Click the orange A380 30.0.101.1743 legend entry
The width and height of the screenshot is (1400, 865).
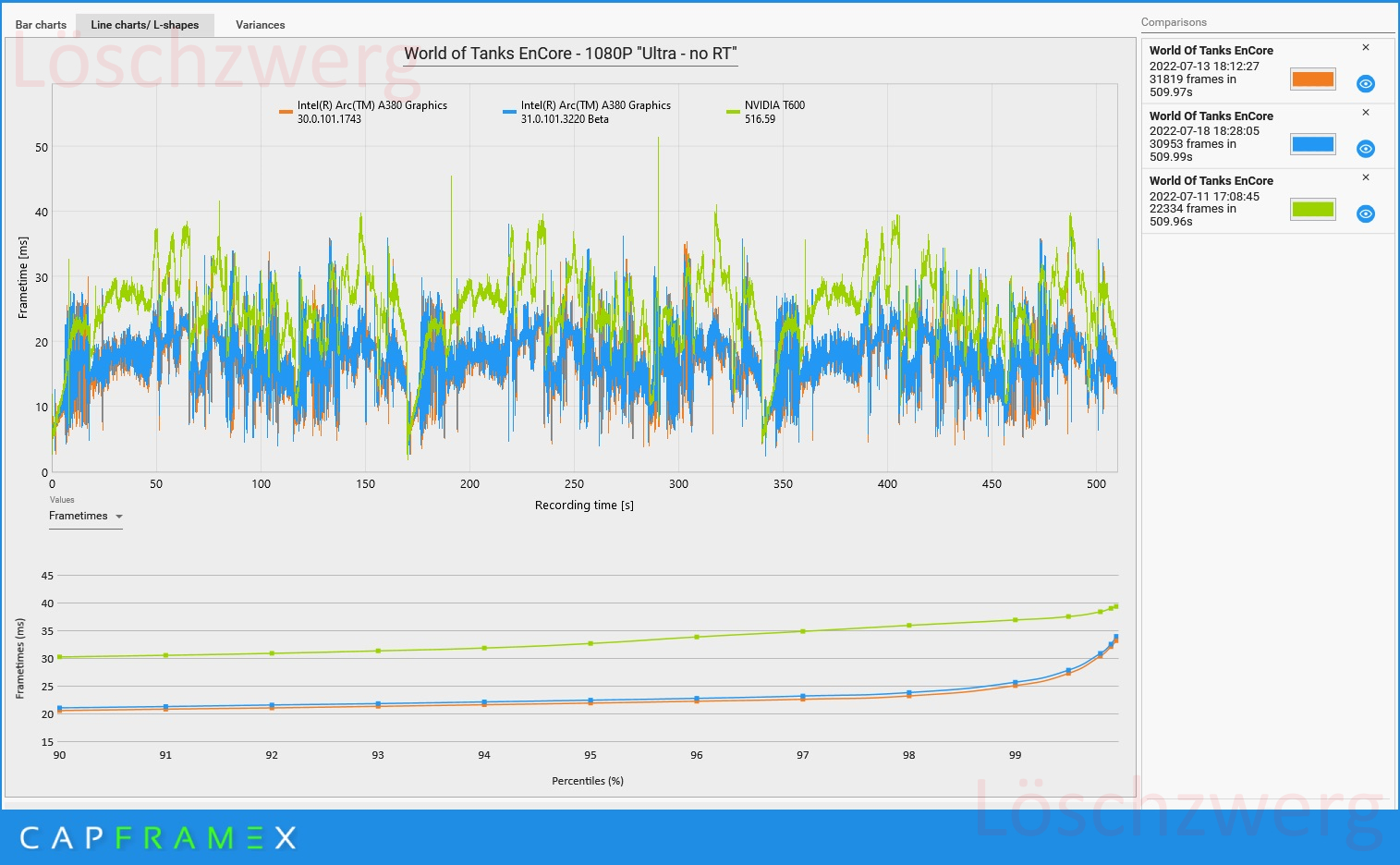pyautogui.click(x=363, y=112)
